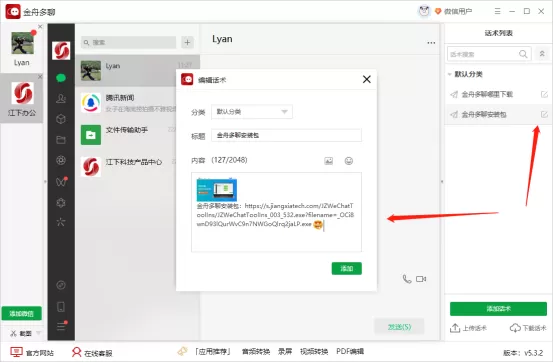The height and width of the screenshot is (363, 554).
Task: Click 上传话术 upload link
Action: (468, 328)
